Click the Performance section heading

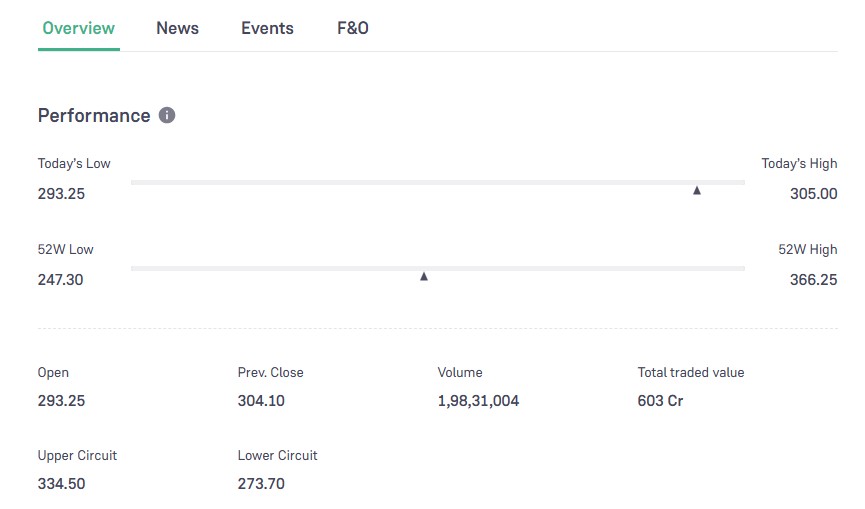pos(94,115)
